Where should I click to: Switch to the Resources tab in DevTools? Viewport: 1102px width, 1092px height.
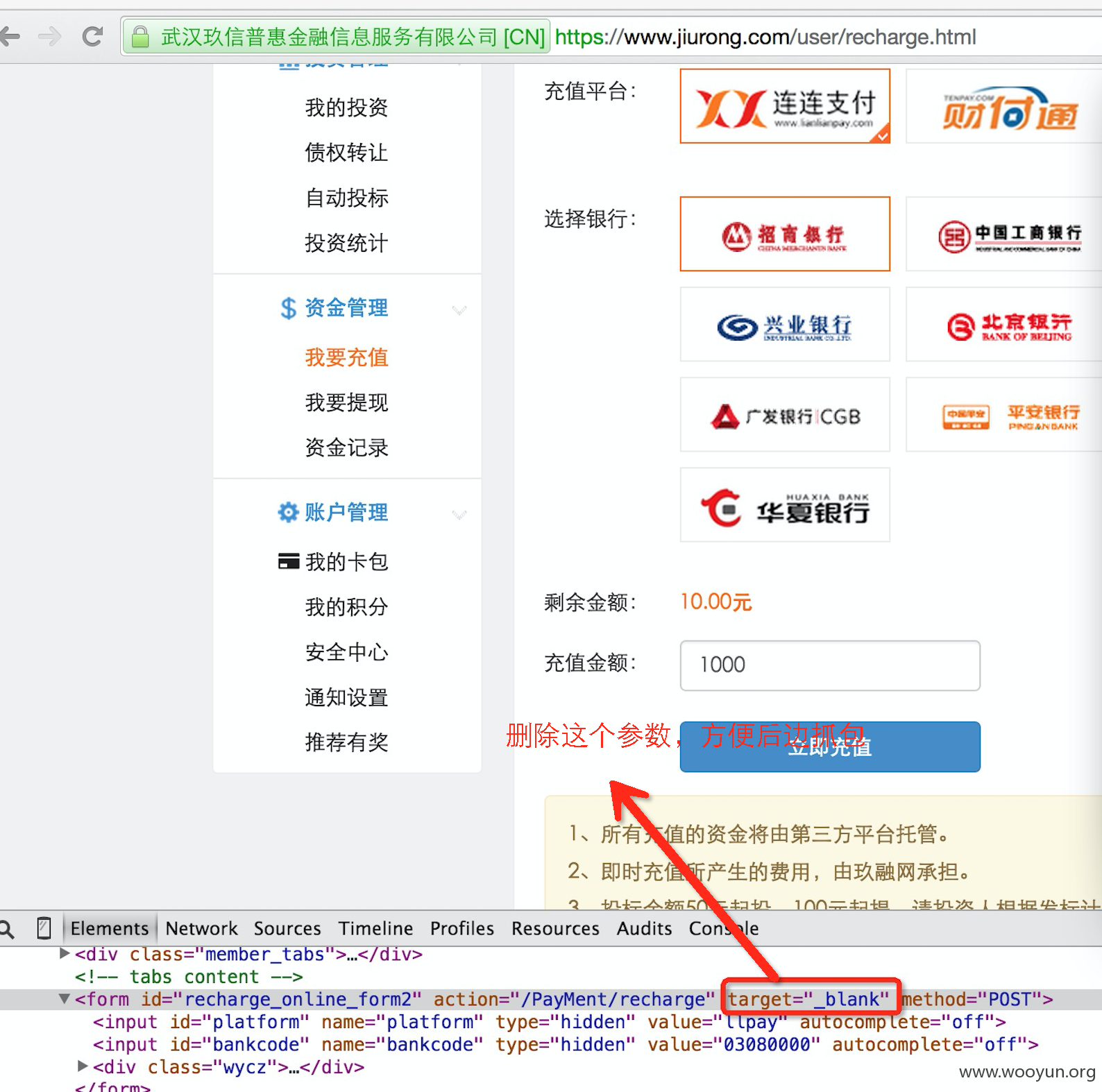[555, 928]
